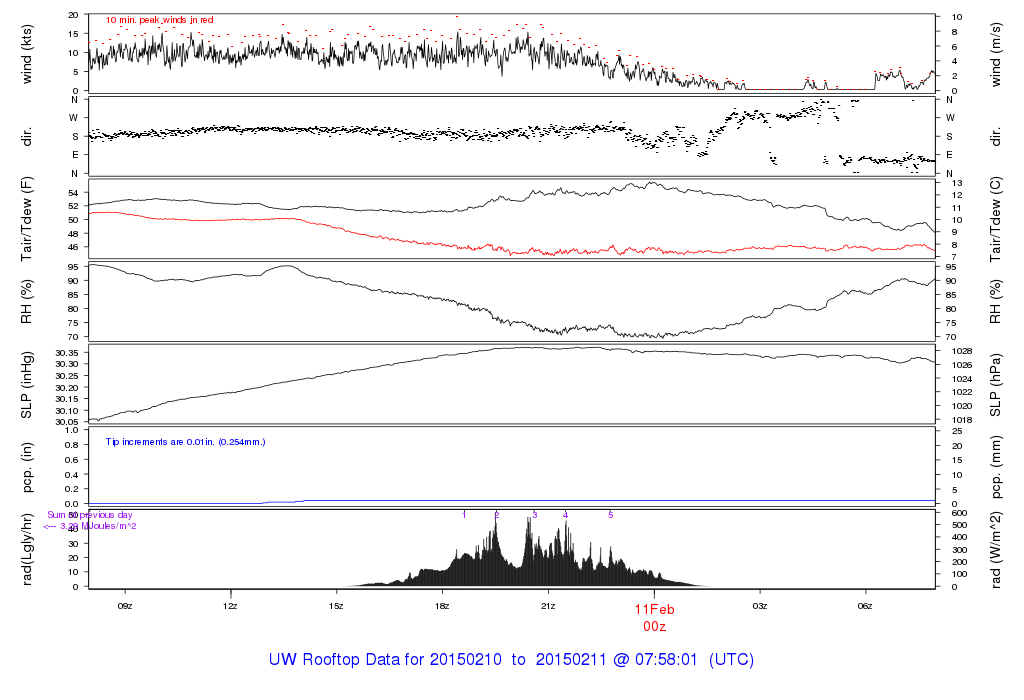Click purple marker 5 above radiation plot
The image size is (1024, 700).
[611, 515]
